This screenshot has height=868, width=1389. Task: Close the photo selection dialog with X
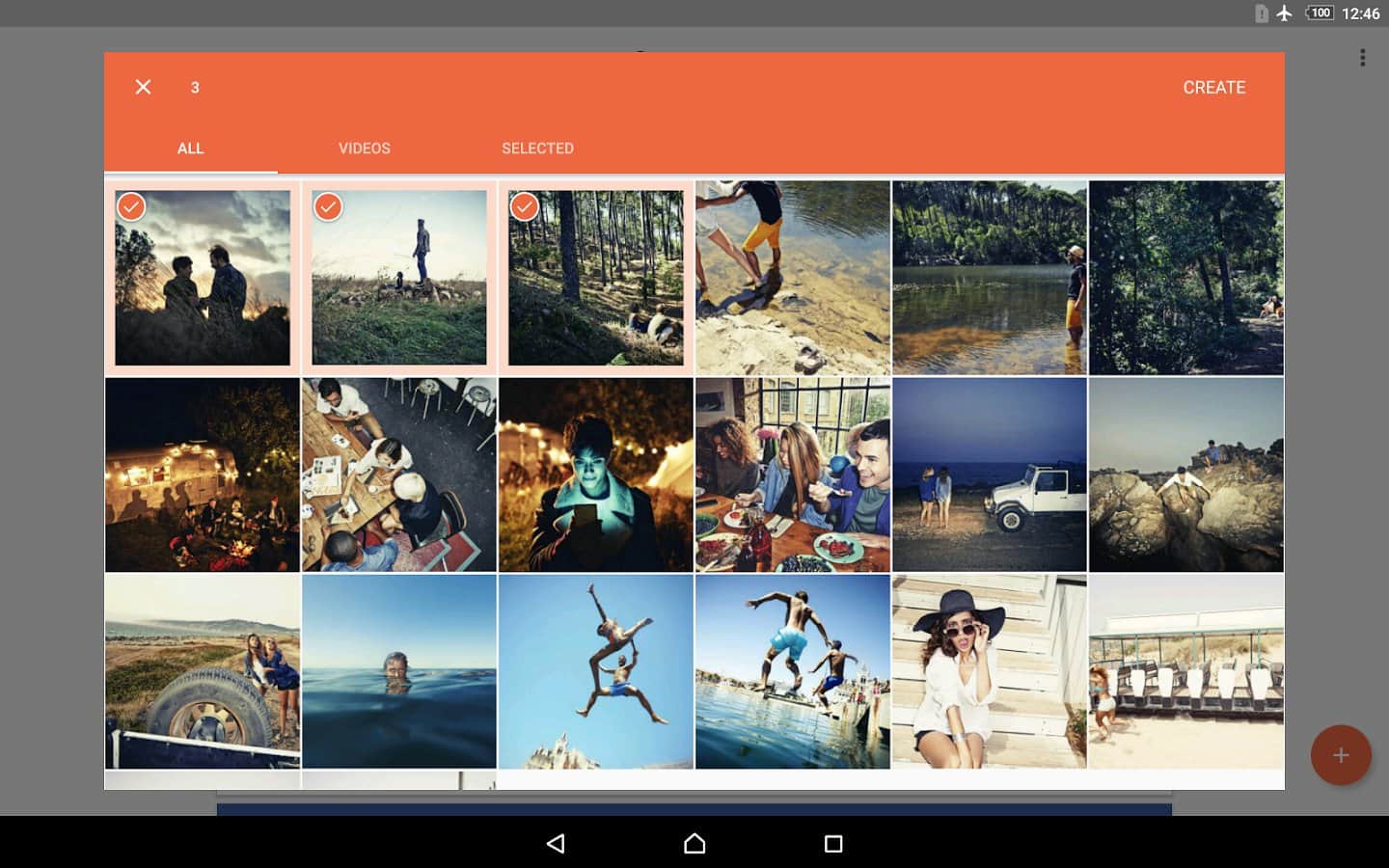coord(143,87)
